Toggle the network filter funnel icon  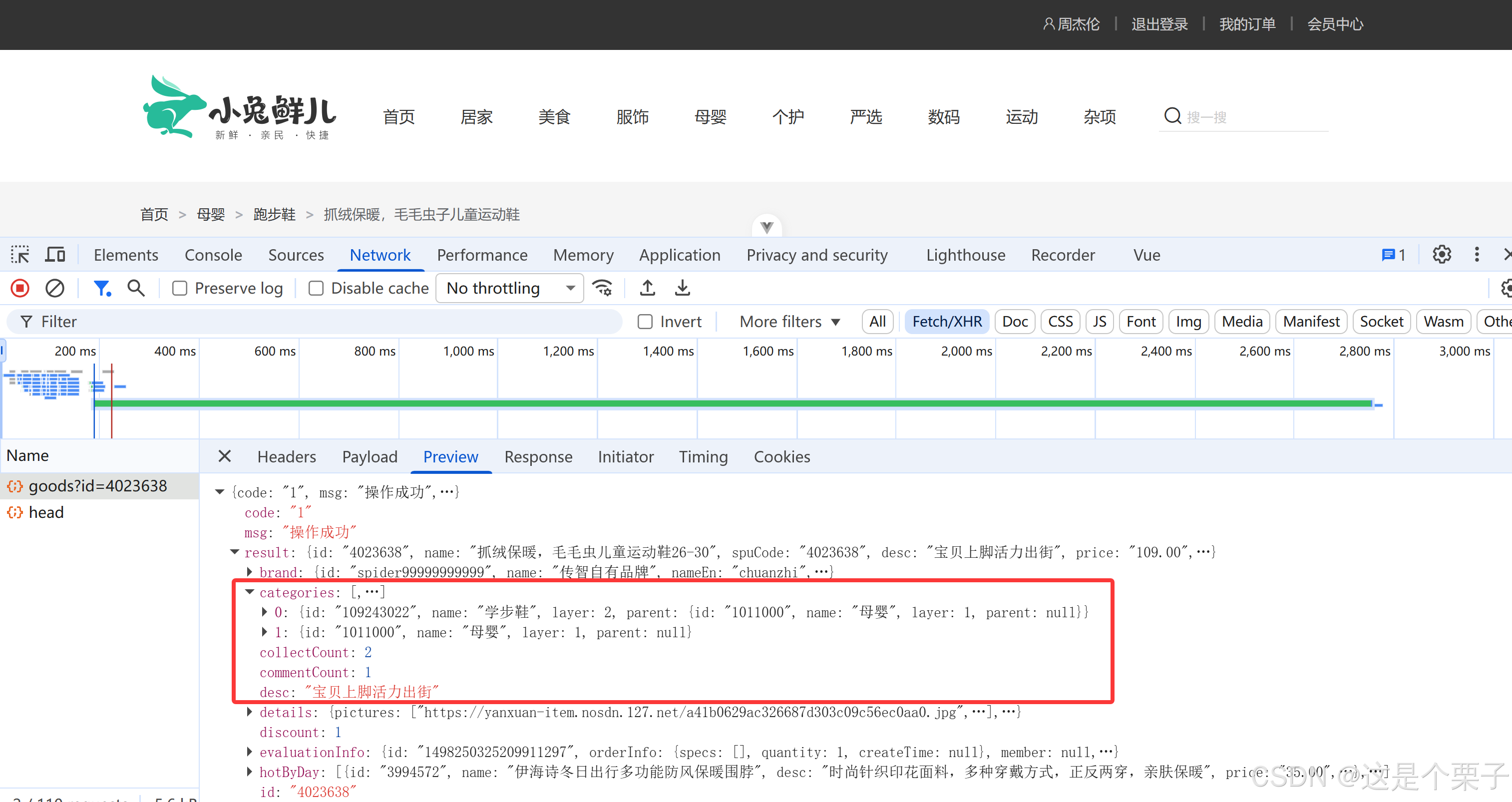[x=102, y=288]
